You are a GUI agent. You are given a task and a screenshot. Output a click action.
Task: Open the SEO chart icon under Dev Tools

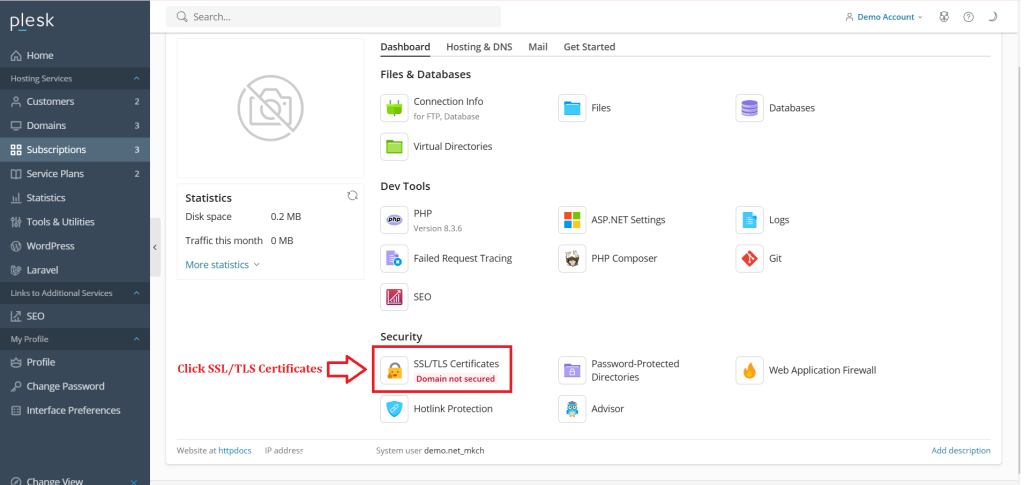point(394,297)
